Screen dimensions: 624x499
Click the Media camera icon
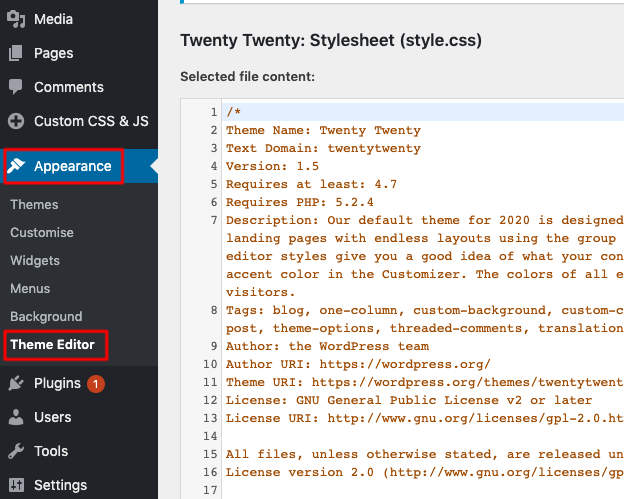[x=16, y=19]
